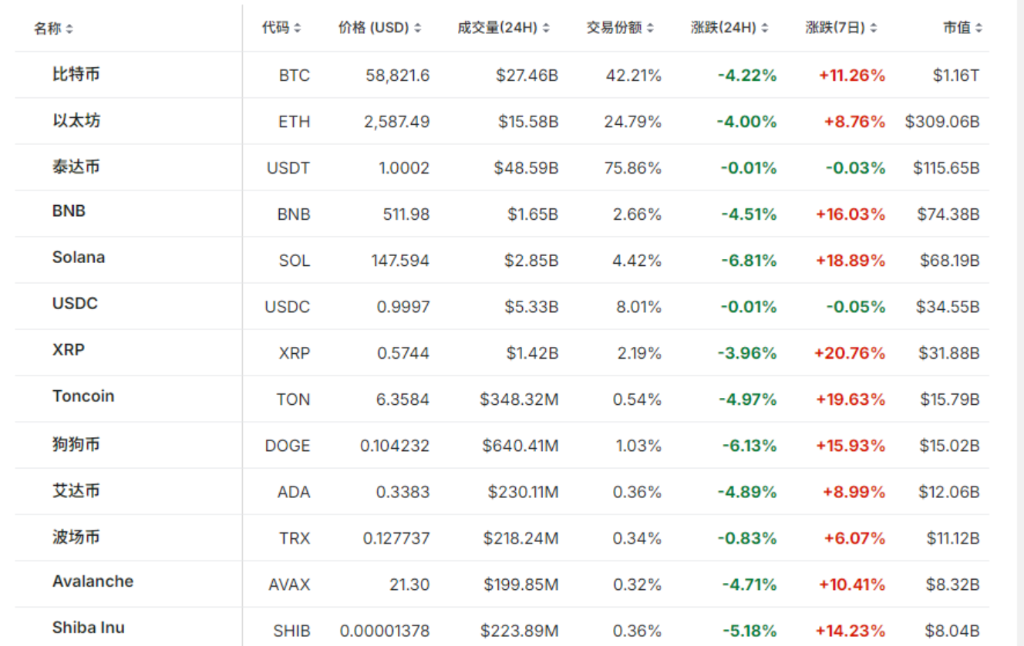
Task: Click the 交易份额 header label
Action: (615, 28)
